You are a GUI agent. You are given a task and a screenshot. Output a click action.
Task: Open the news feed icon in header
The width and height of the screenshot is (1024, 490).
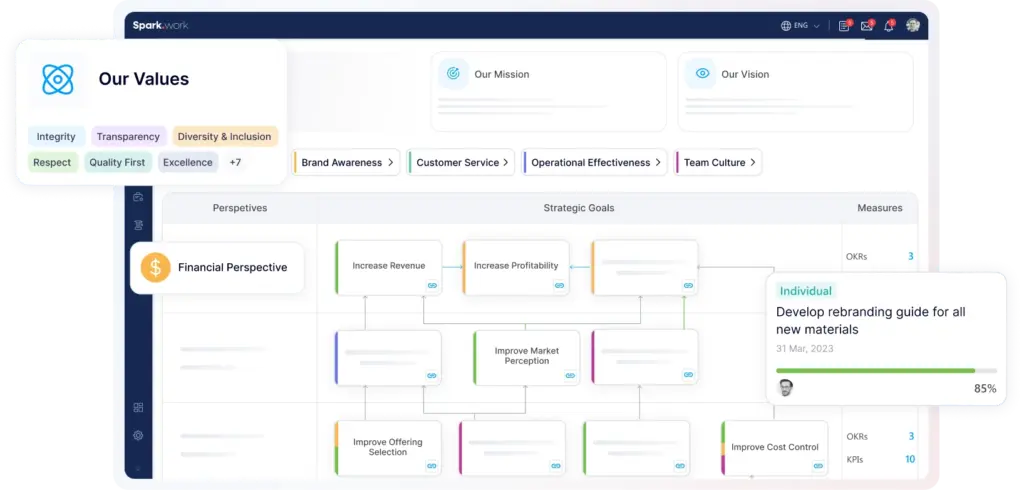(x=844, y=26)
